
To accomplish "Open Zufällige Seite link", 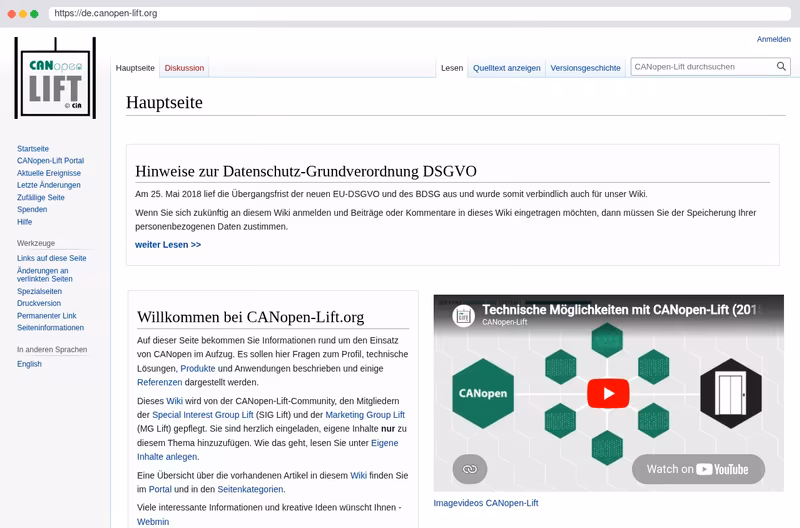I will [41, 197].
